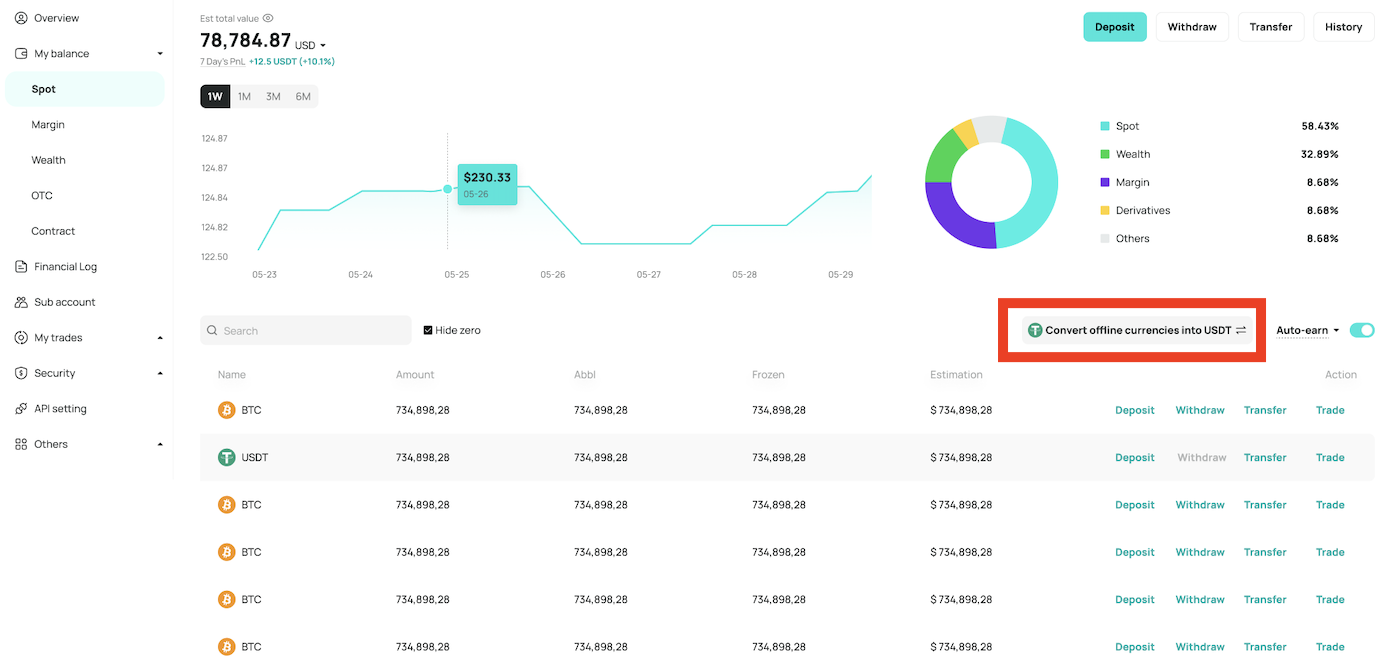
Task: Select the Security shield icon
Action: [22, 372]
